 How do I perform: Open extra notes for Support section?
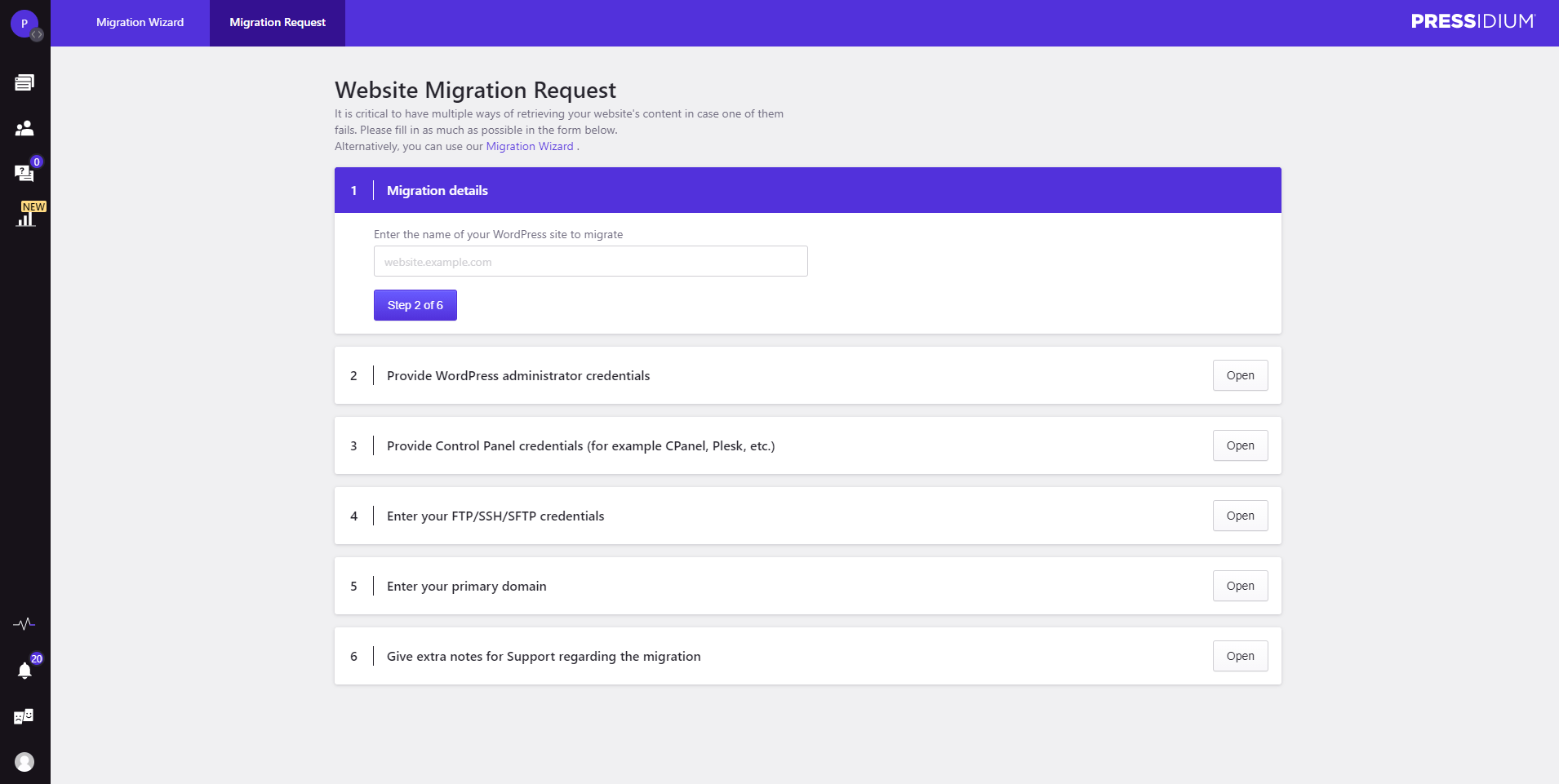(1239, 655)
